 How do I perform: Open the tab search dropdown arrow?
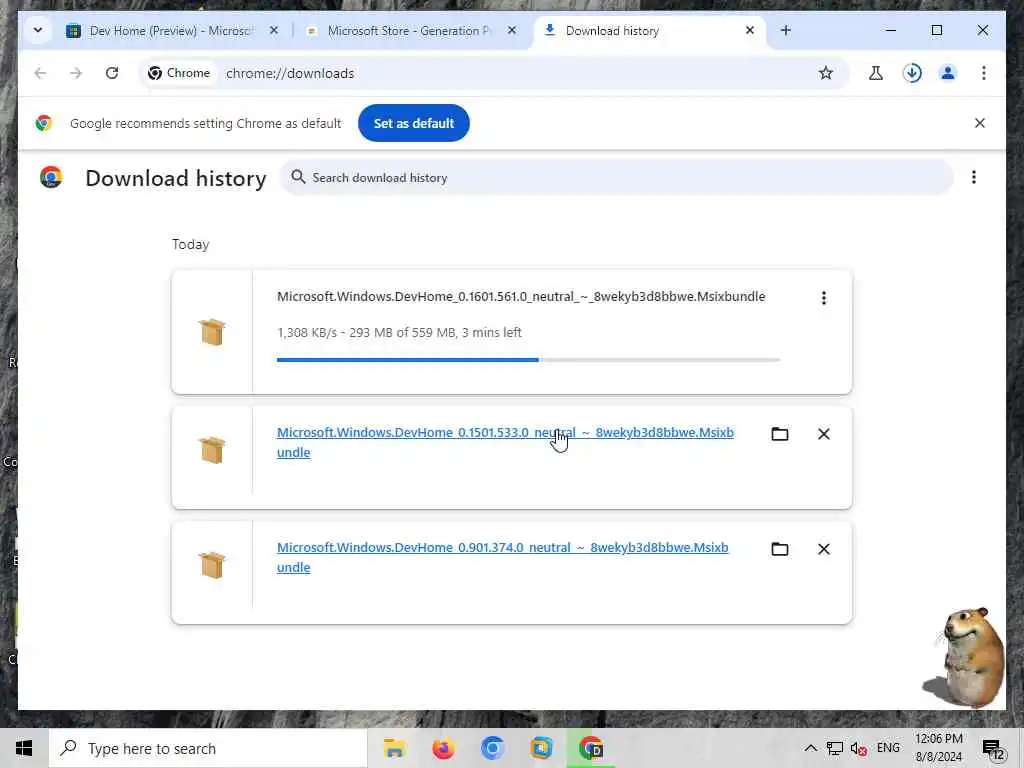point(38,30)
